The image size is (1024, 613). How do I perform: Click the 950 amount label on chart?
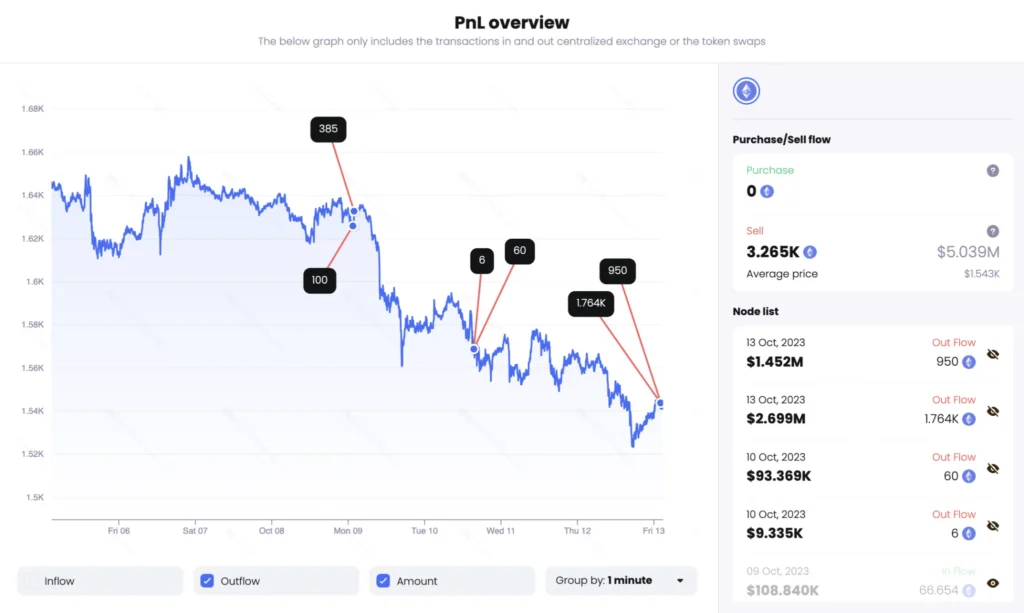(617, 271)
